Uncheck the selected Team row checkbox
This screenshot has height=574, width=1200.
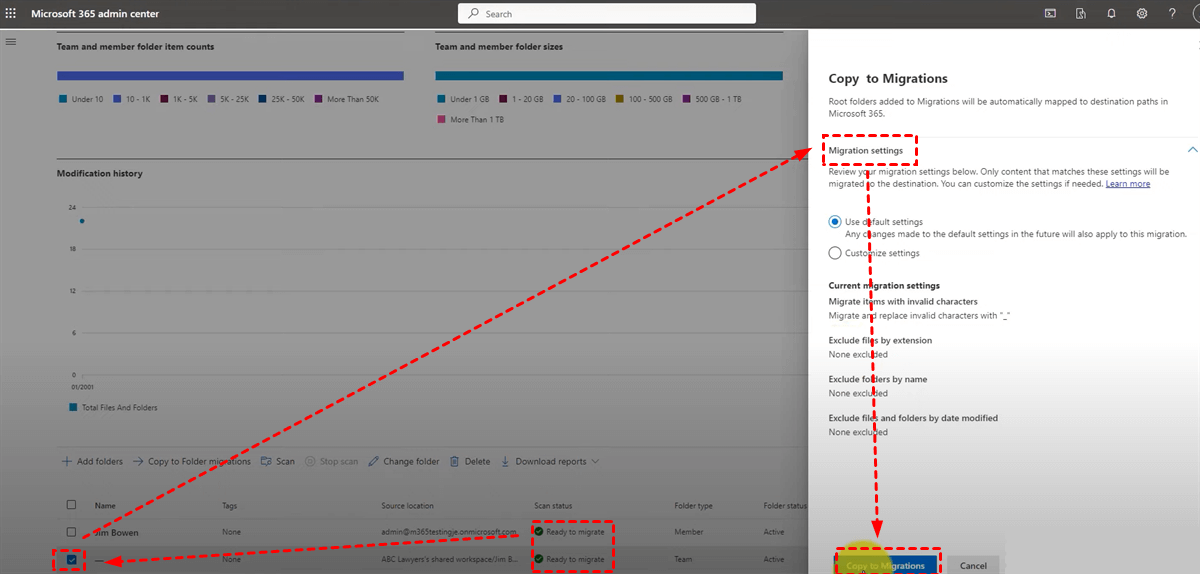tap(71, 559)
